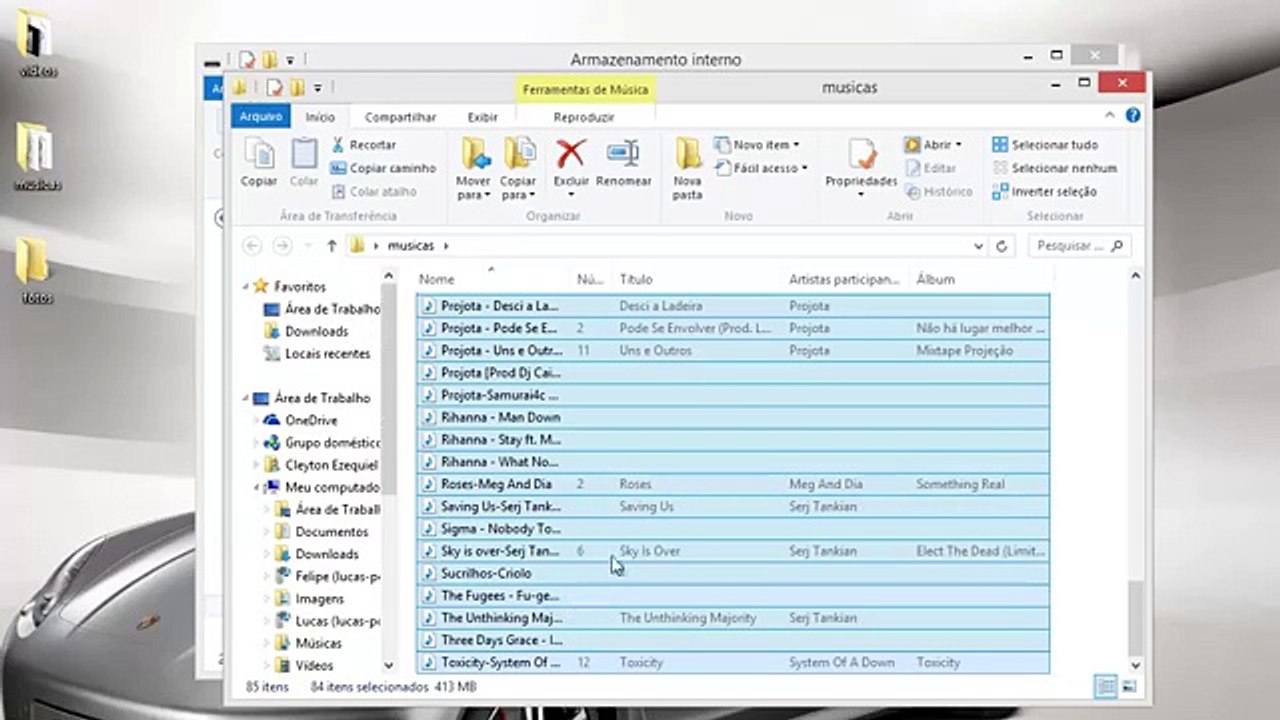The height and width of the screenshot is (720, 1280).
Task: Click the refresh address bar button
Action: [1002, 245]
